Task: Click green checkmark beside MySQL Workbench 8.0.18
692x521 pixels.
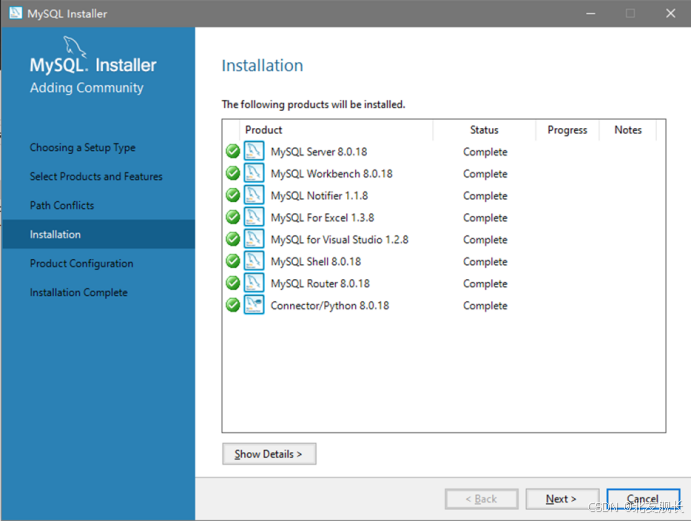Action: tap(233, 173)
